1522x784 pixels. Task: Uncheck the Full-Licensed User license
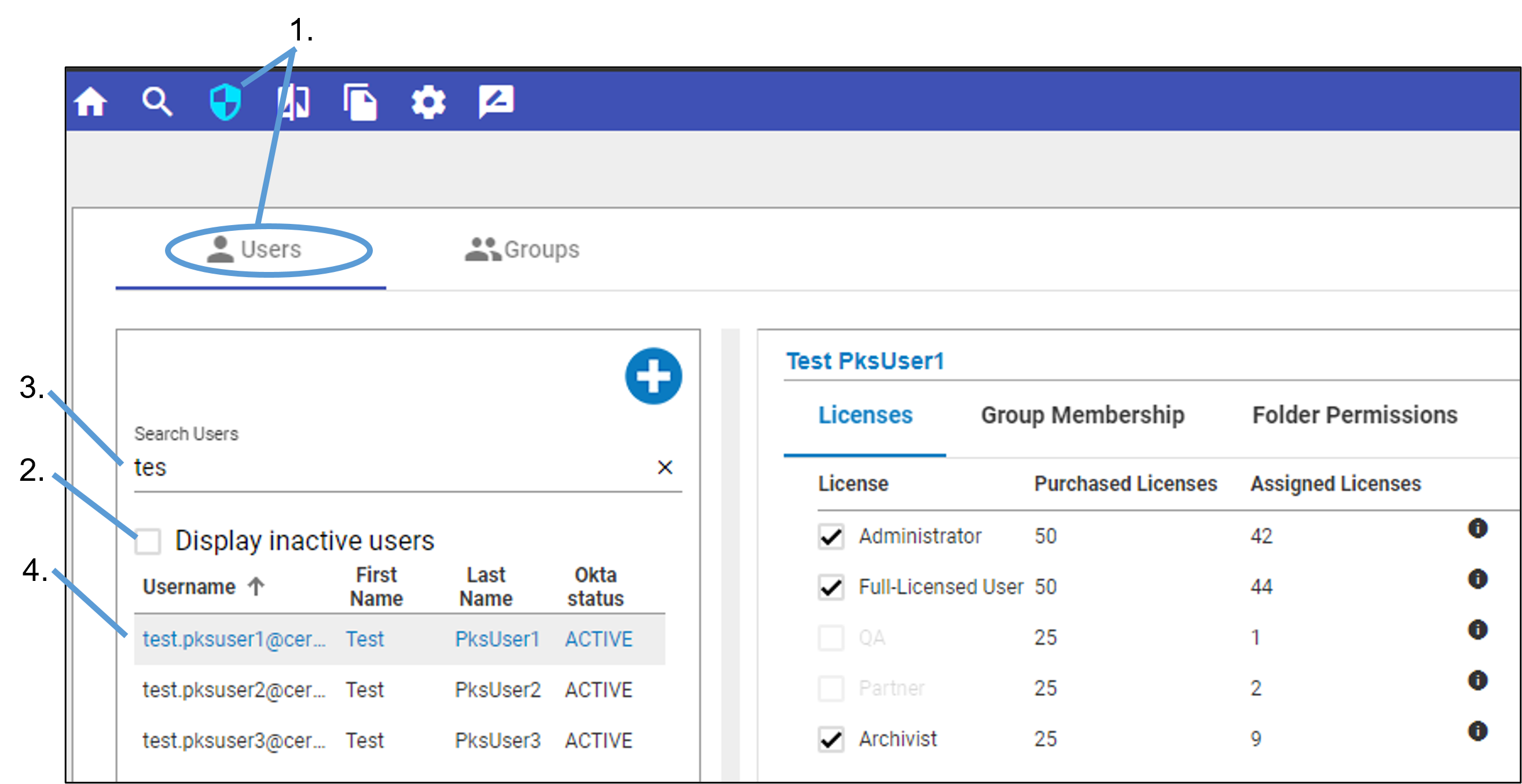tap(831, 588)
